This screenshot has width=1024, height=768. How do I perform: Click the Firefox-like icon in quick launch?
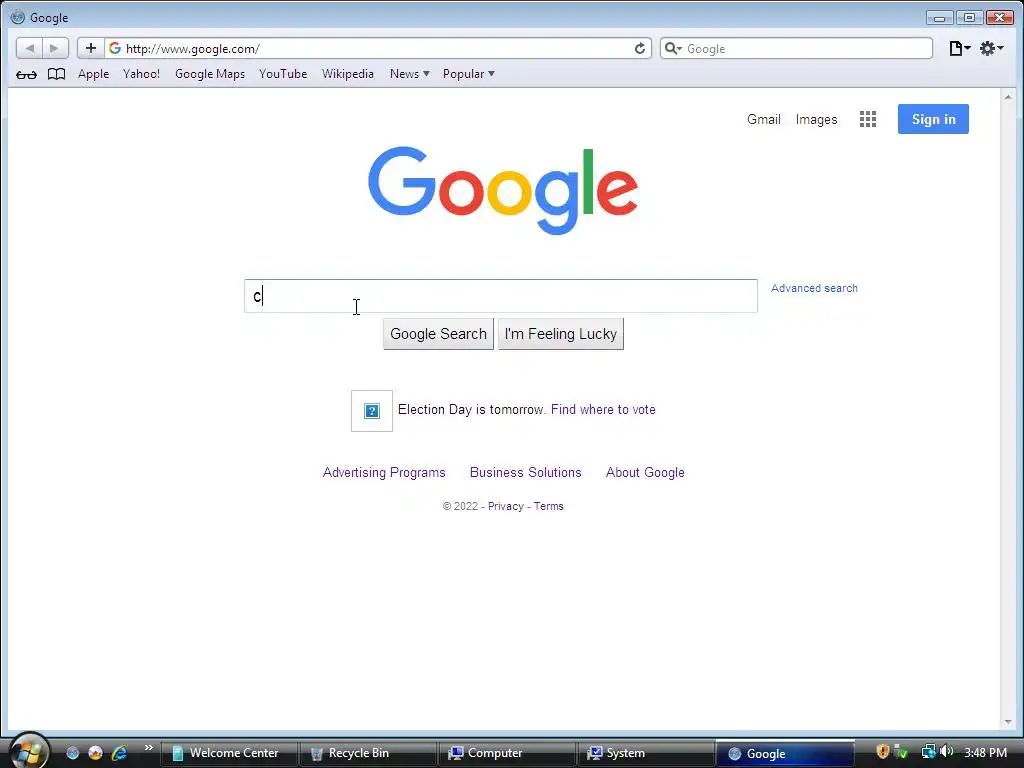tap(96, 753)
